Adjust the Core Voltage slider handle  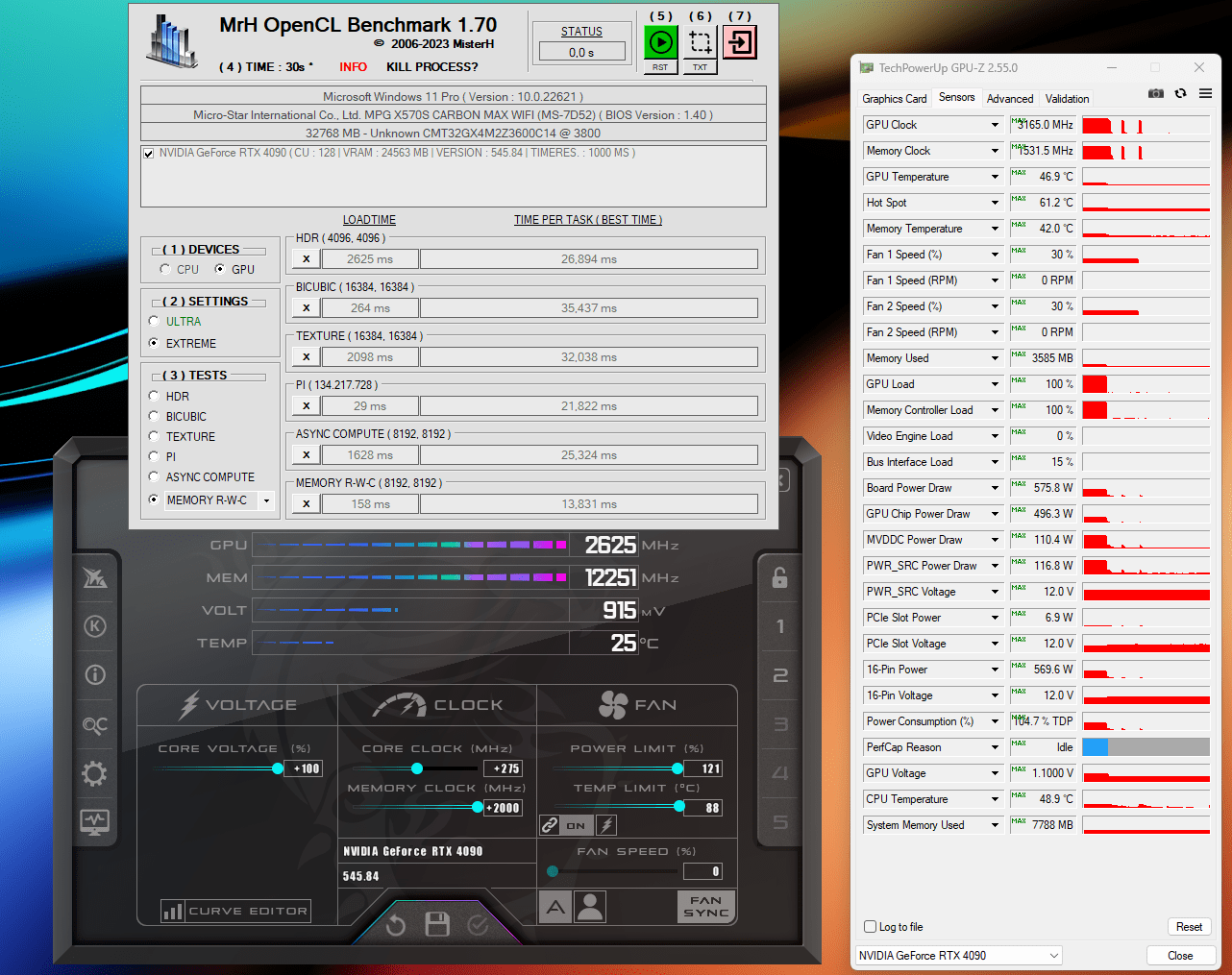click(x=278, y=768)
